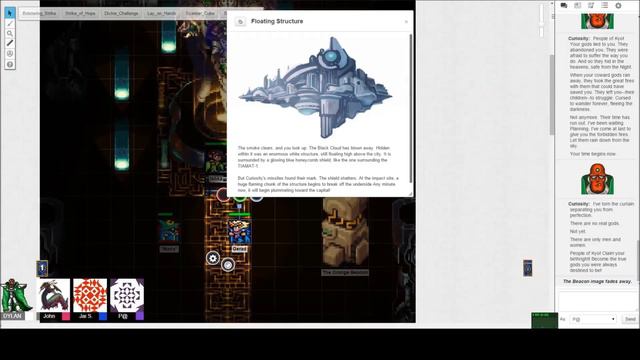Click John's pink player color swatch
The height and width of the screenshot is (360, 640).
pos(66,316)
